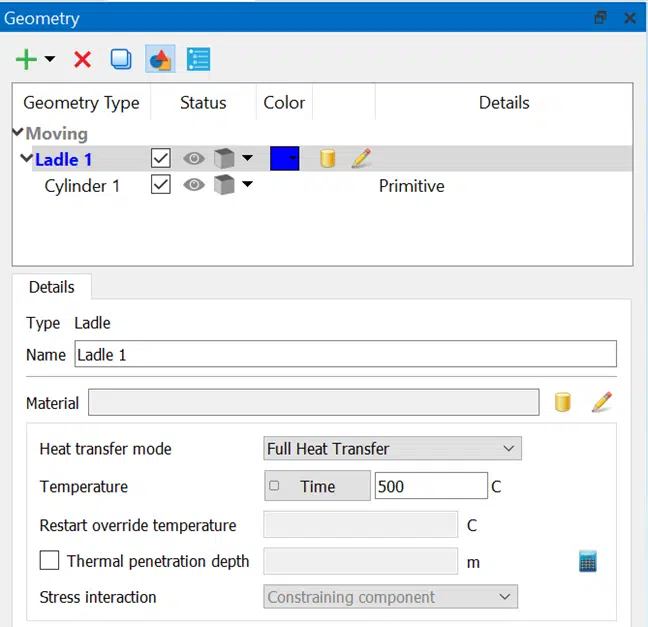Hide Cylinder 1 using its eye icon
Screen dimensions: 648x627
pyautogui.click(x=193, y=186)
